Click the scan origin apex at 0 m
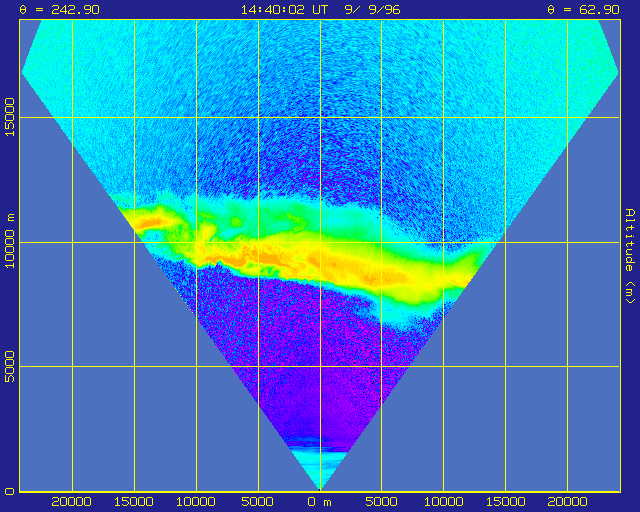The image size is (640, 512). (320, 489)
